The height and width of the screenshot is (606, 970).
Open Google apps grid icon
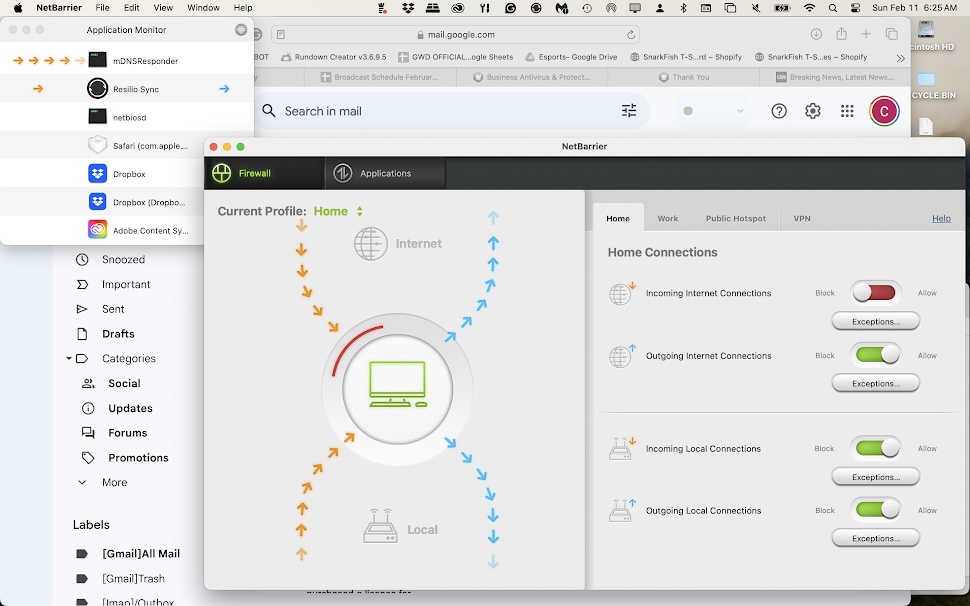click(x=847, y=111)
